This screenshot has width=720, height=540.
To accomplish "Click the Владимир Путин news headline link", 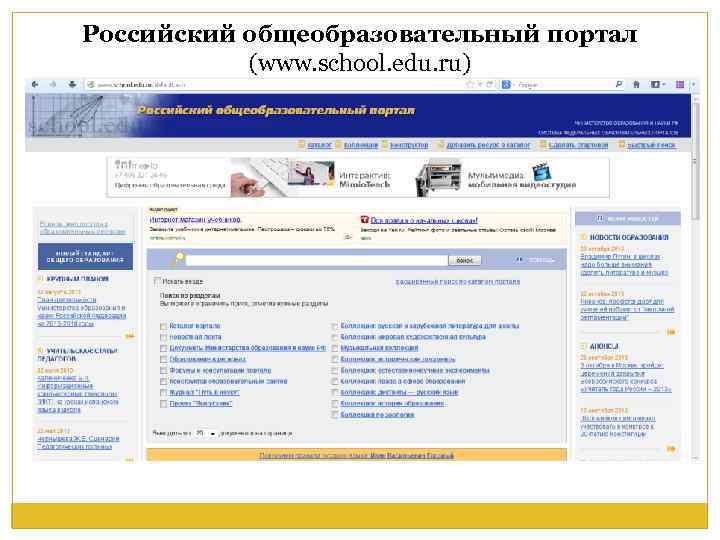I will pos(624,264).
